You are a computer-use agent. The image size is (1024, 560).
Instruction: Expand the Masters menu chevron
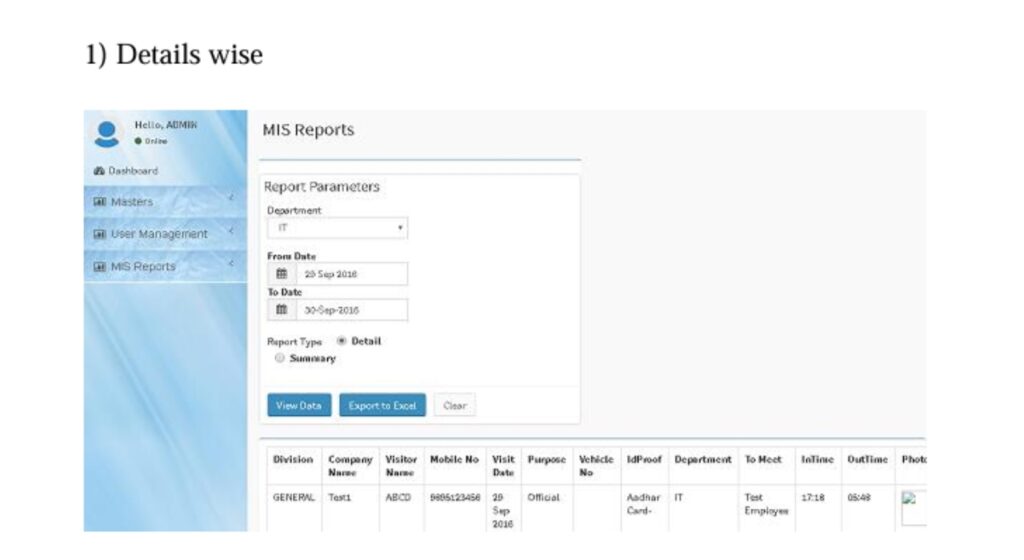[231, 200]
